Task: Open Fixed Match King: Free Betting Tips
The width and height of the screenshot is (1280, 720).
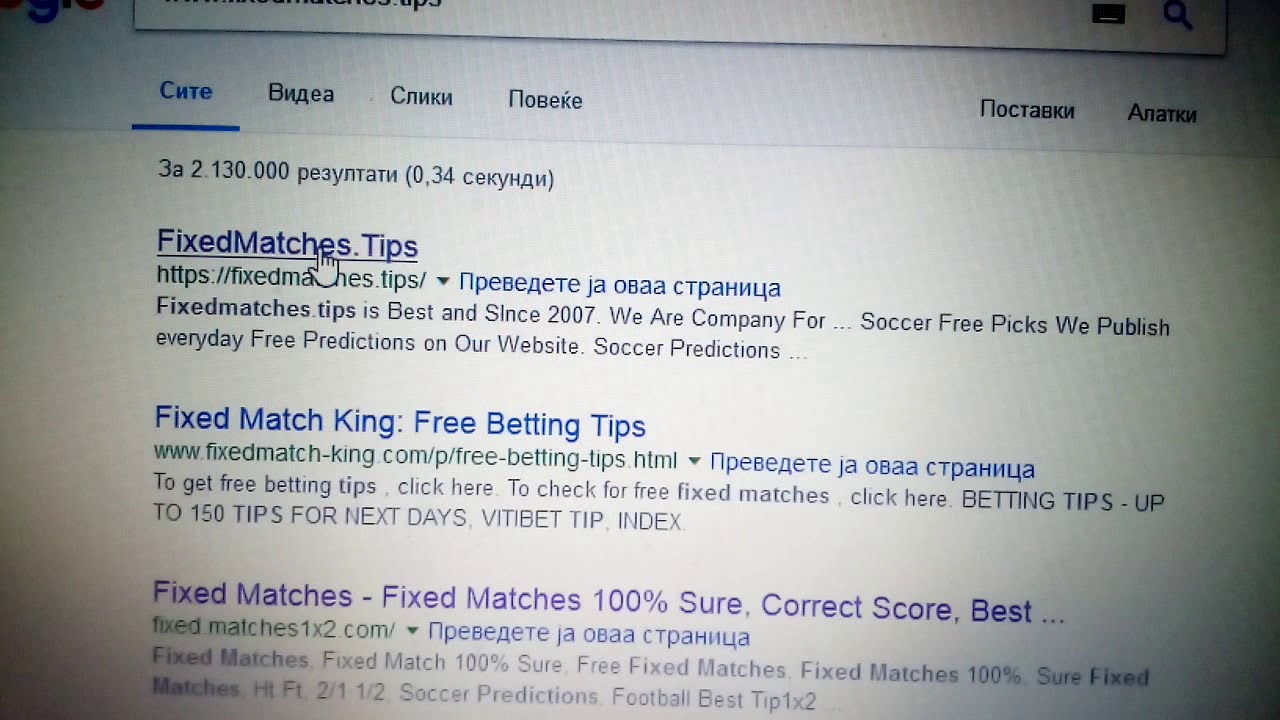Action: click(400, 421)
